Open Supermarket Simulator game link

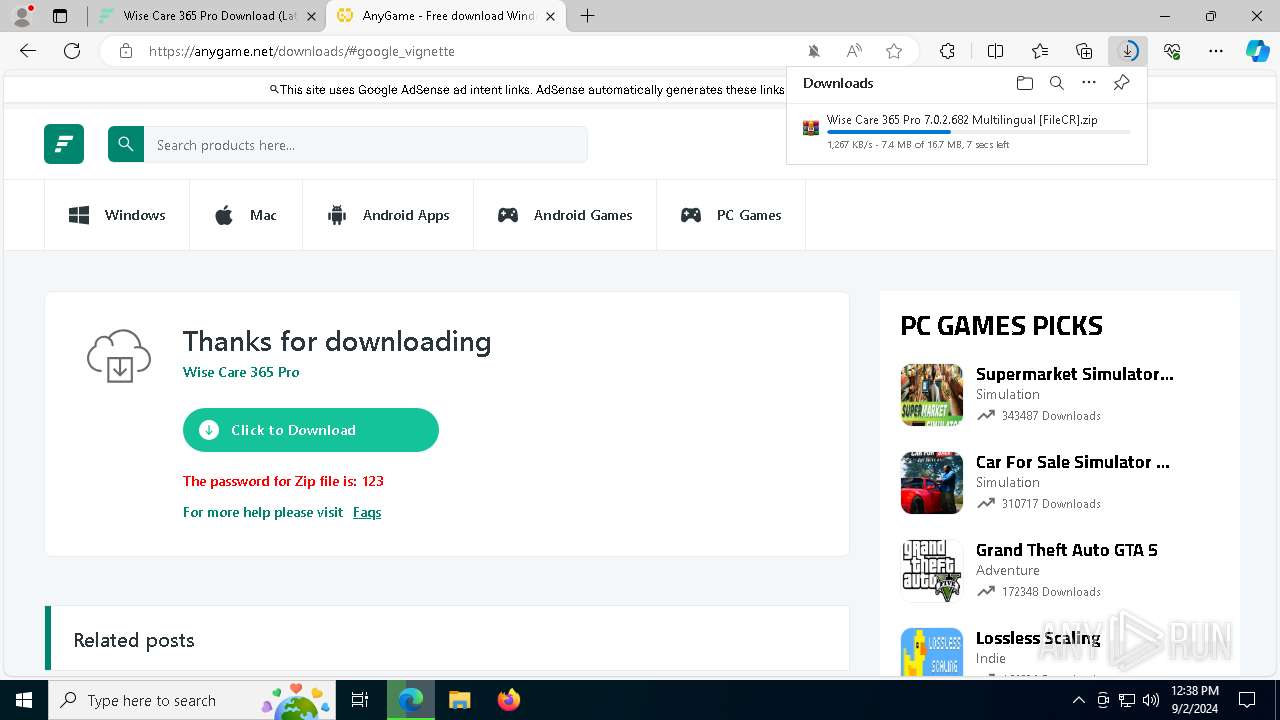tap(1075, 374)
